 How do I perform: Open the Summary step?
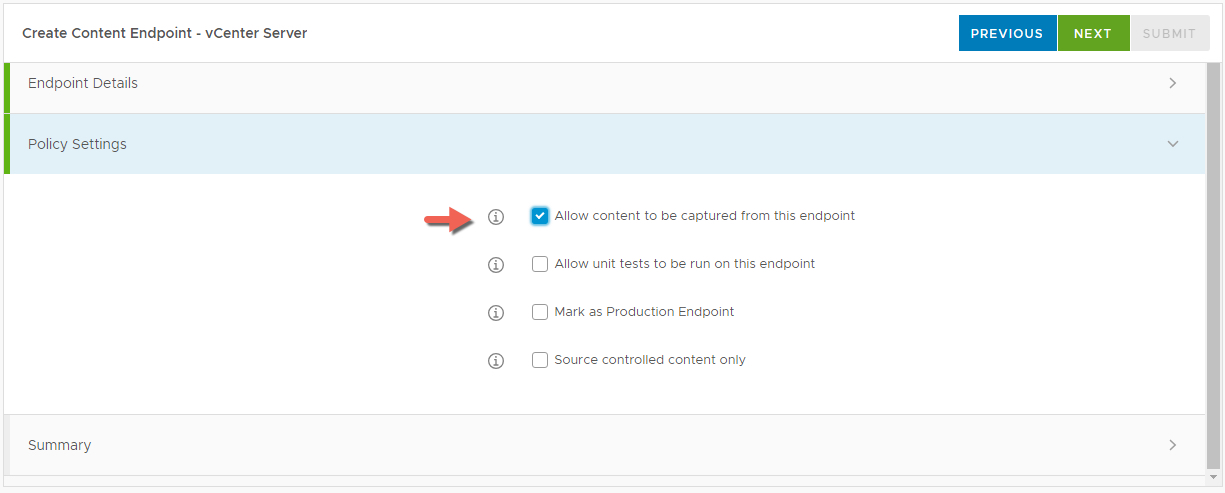[60, 445]
